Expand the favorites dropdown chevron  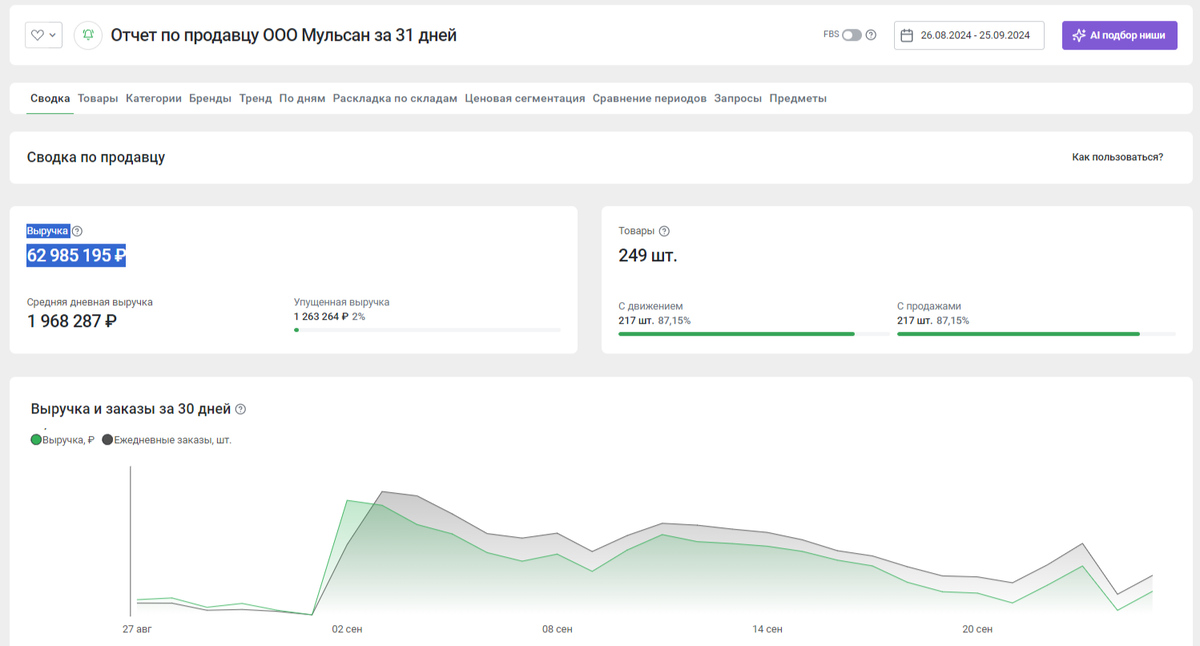52,35
